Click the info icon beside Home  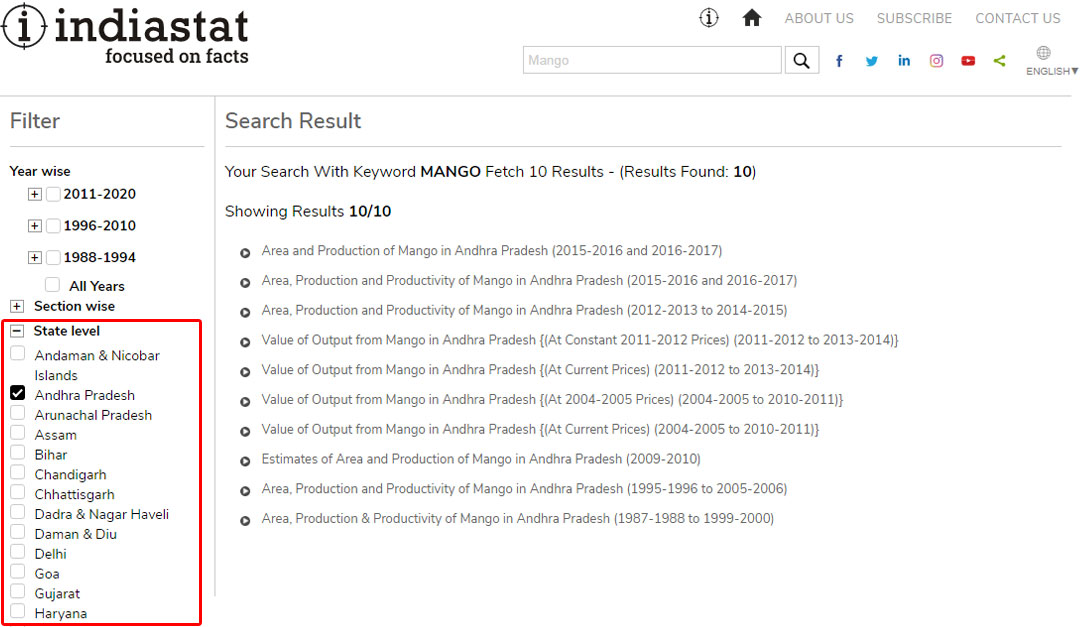(709, 18)
